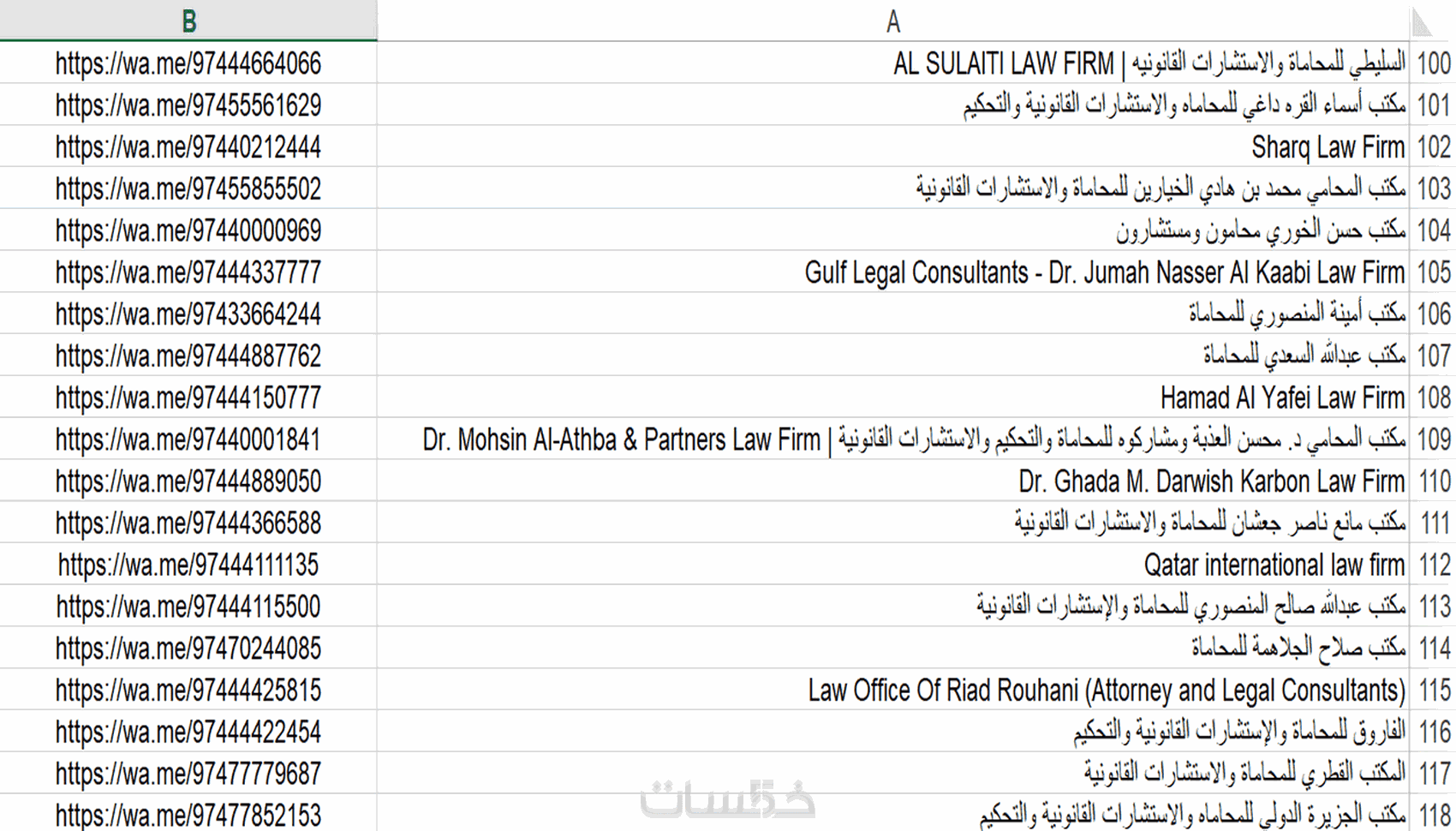
Task: Follow the wa.me/97477852153 link
Action: 188,815
